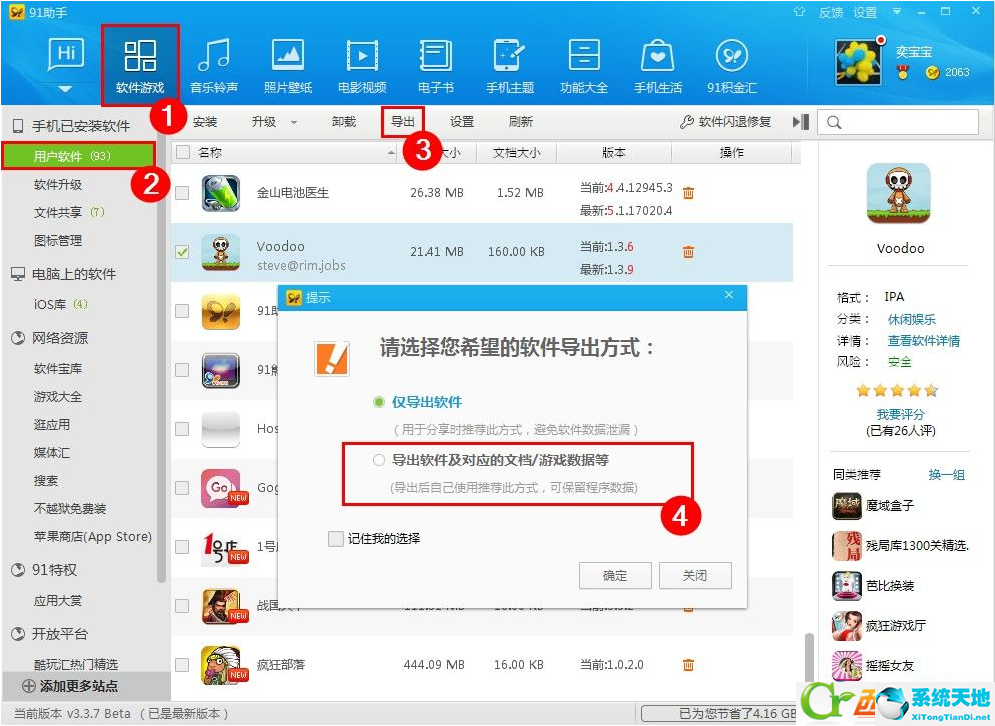Viewport: 995px width, 726px height.
Task: Open 文件共享 (7) in sidebar
Action: pyautogui.click(x=69, y=213)
